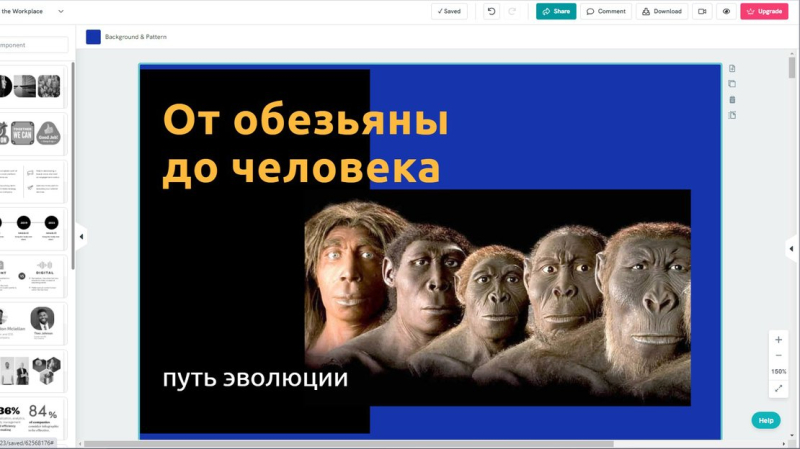Viewport: 800px width, 449px height.
Task: Click the undo arrow icon
Action: click(491, 11)
